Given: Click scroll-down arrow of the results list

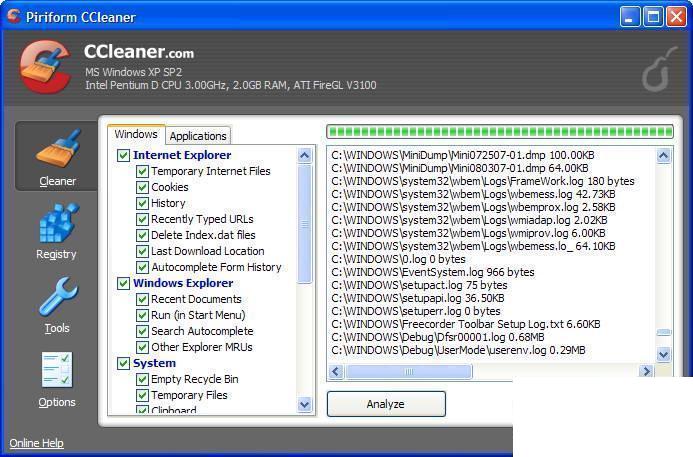Looking at the screenshot, I should coord(663,354).
